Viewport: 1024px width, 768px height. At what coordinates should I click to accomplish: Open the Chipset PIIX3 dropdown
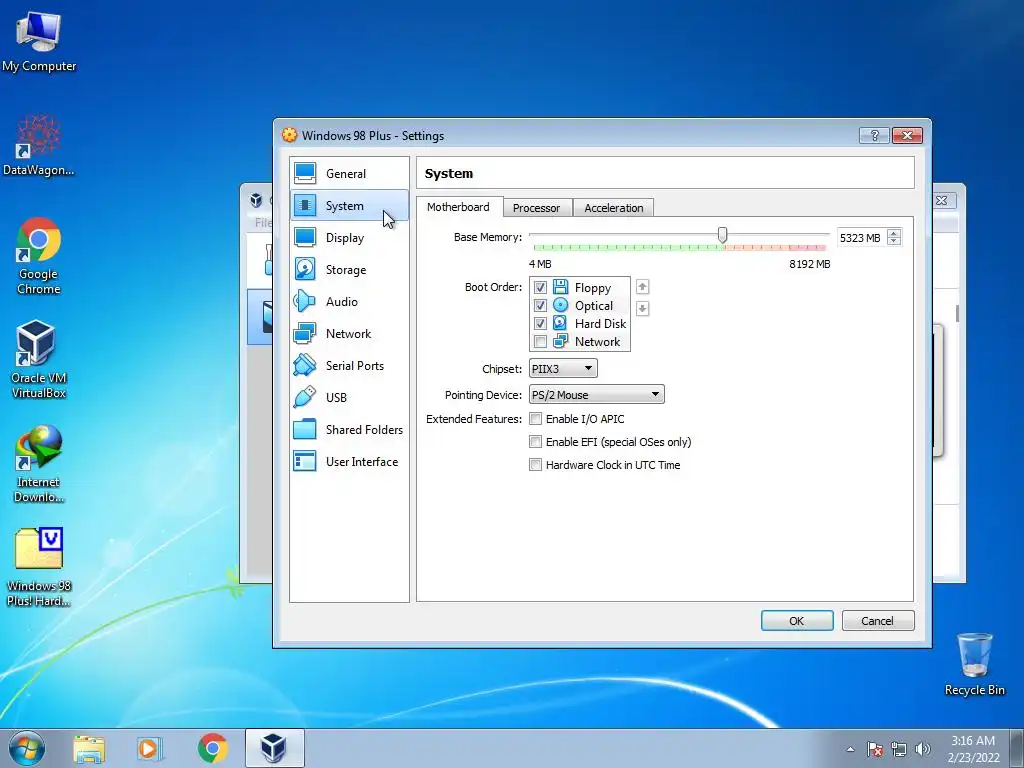(x=563, y=368)
